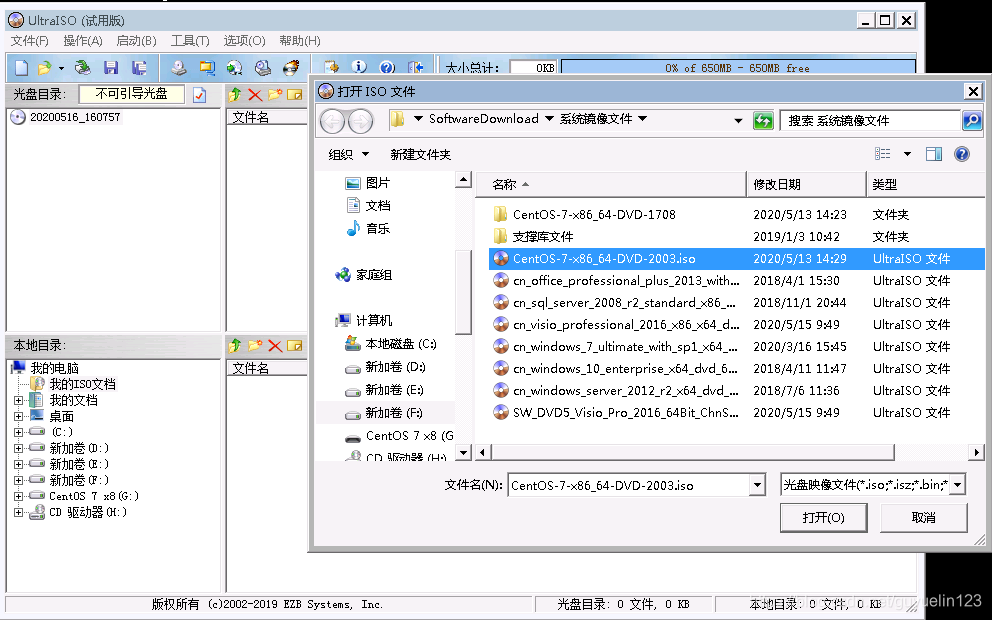Expand the (C:) drive tree node
Image resolution: width=992 pixels, height=620 pixels.
point(18,432)
